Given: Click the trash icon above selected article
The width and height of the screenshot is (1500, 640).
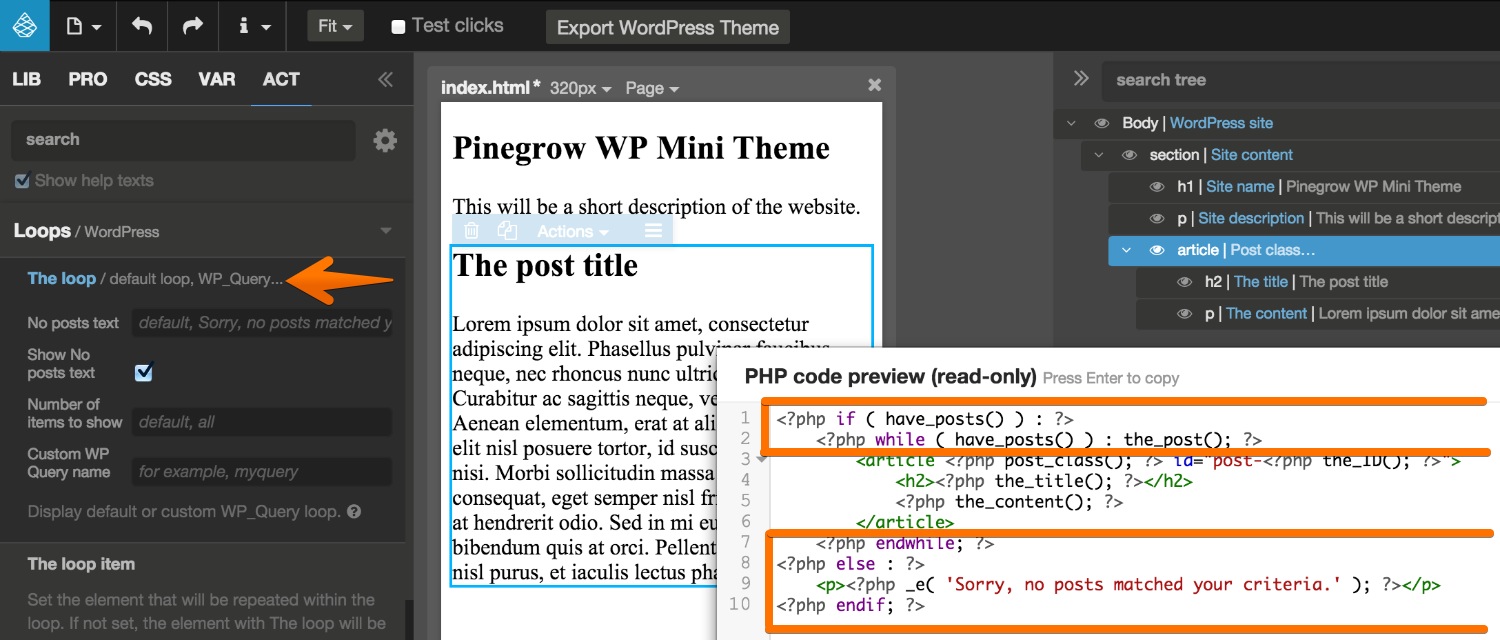Looking at the screenshot, I should [472, 231].
